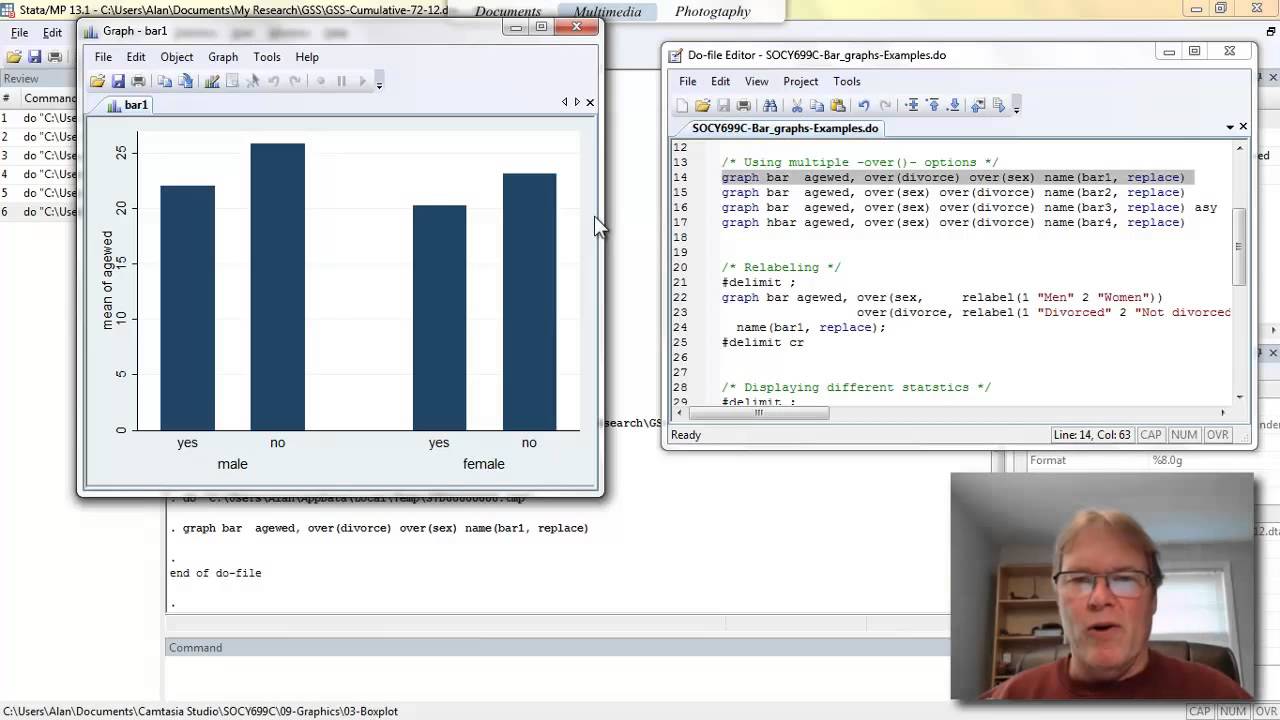Click Save icon in main Stata toolbar

coord(35,57)
